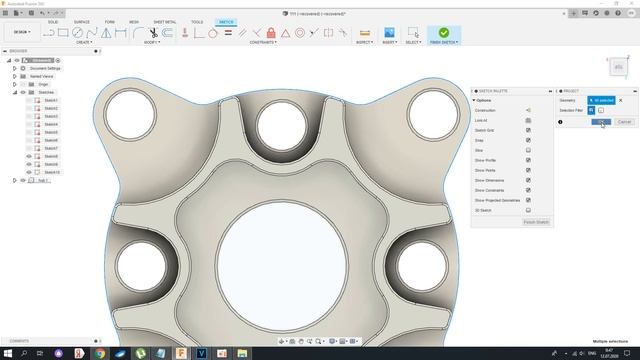Click the Measure inspect icon
Screen dimensions: 640x360
(x=364, y=33)
